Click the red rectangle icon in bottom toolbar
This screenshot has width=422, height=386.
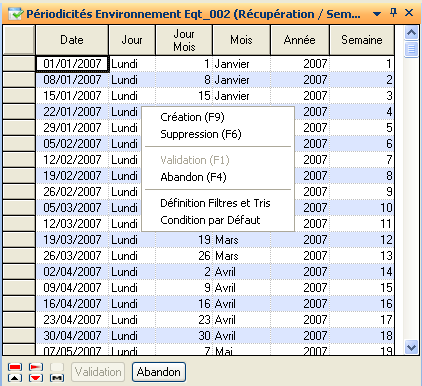tap(15, 367)
